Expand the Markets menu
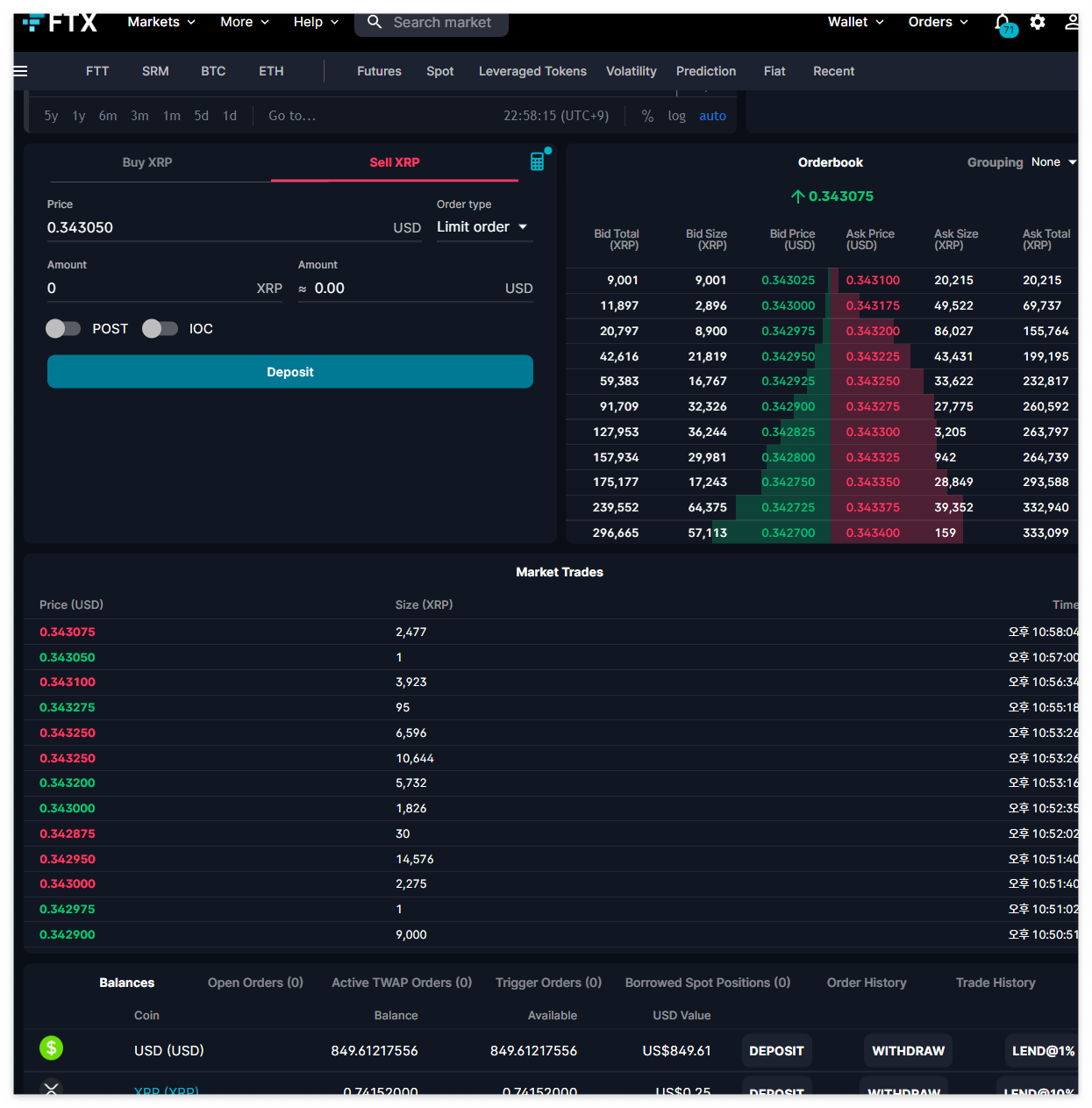Viewport: 1092px width, 1108px height. (x=161, y=22)
